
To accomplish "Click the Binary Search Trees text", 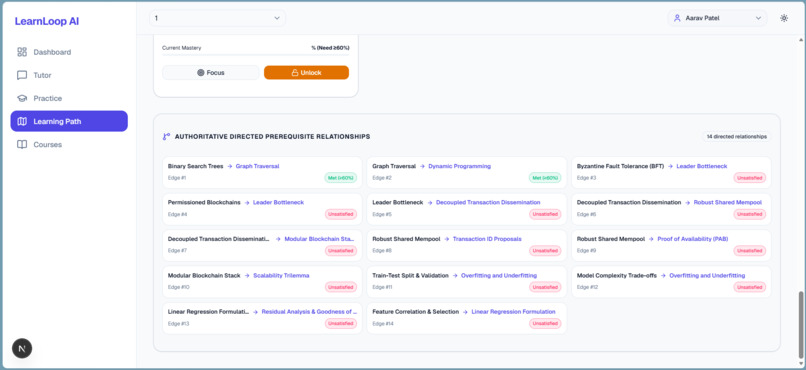I will point(195,166).
